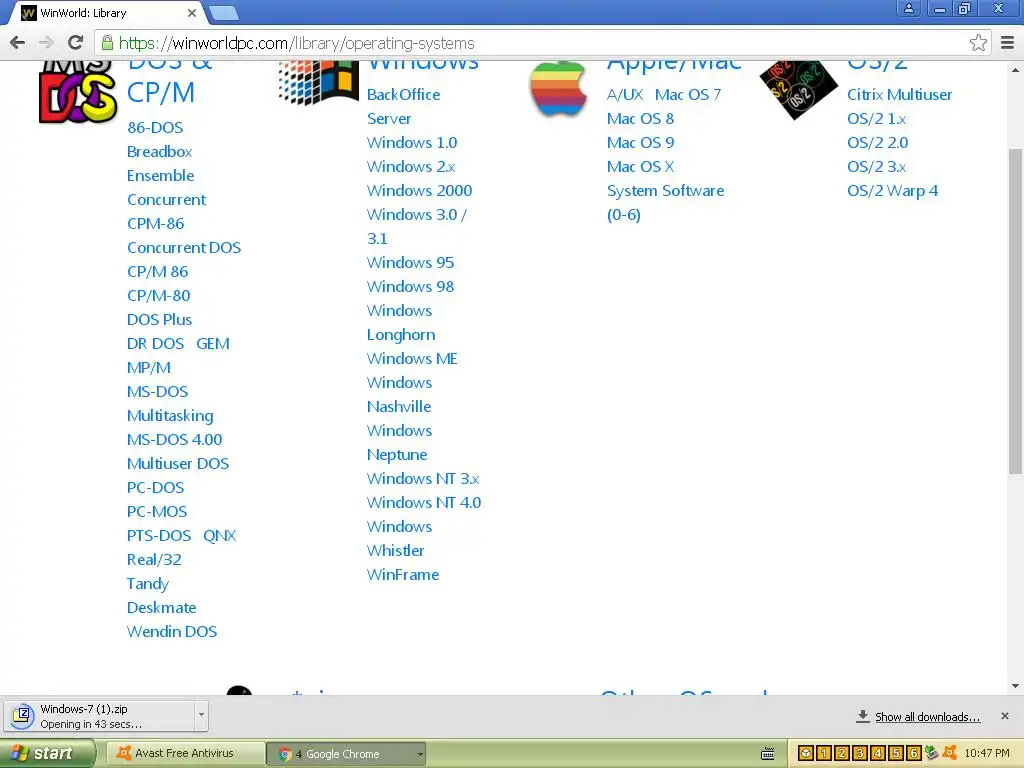Reload the WinWorld page

pyautogui.click(x=76, y=43)
